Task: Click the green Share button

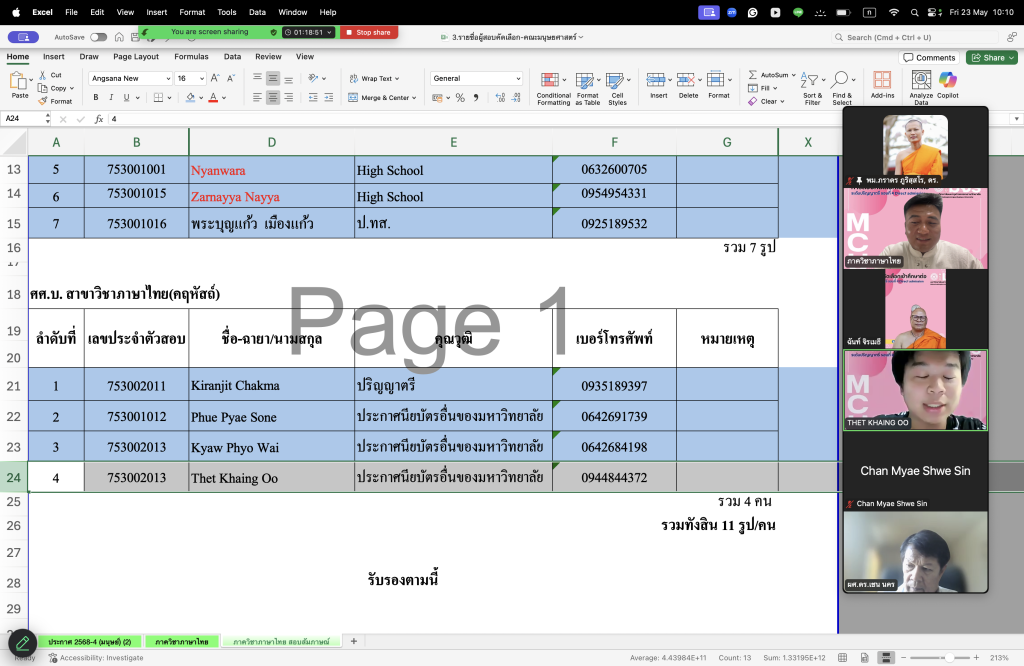Action: [992, 57]
